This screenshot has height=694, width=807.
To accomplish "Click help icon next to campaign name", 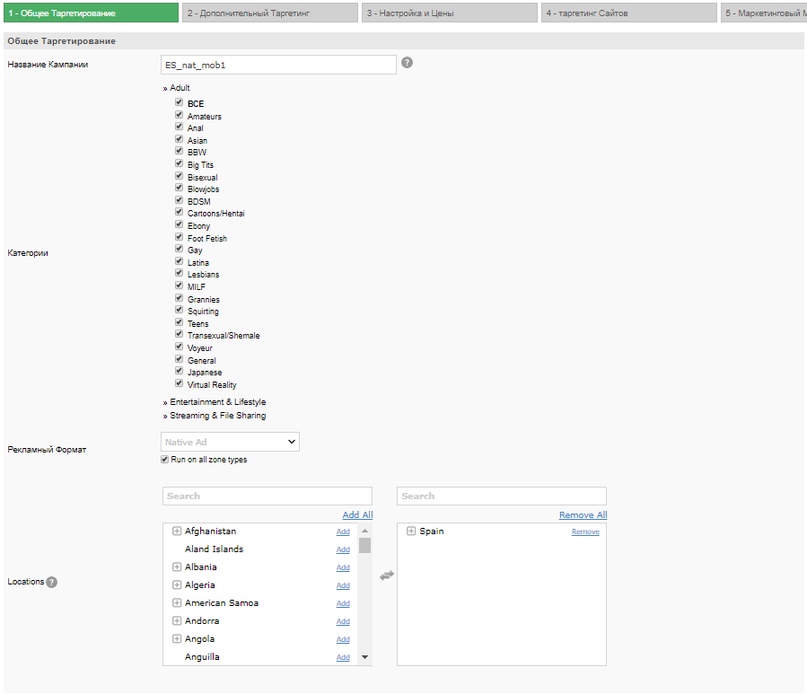I will tap(407, 63).
